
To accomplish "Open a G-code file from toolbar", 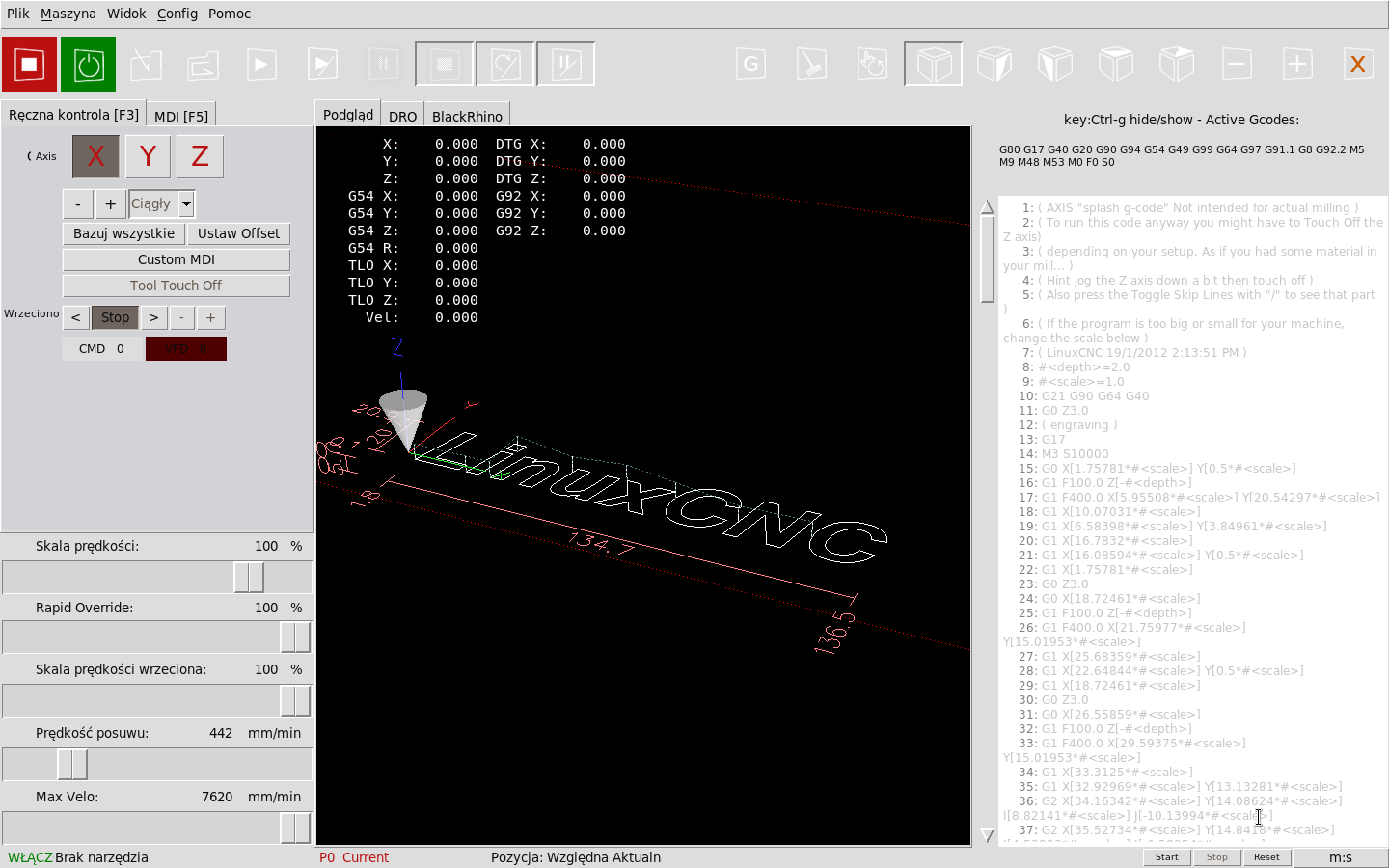I will click(146, 65).
